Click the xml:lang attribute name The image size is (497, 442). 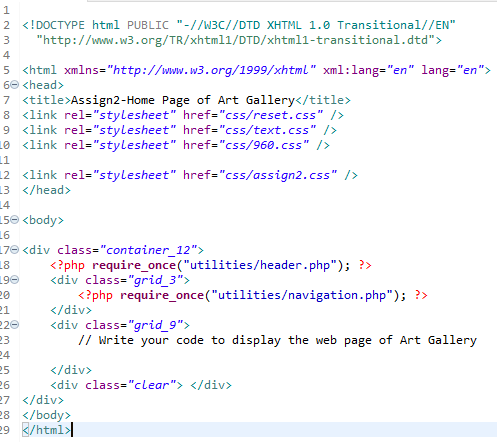[351, 70]
